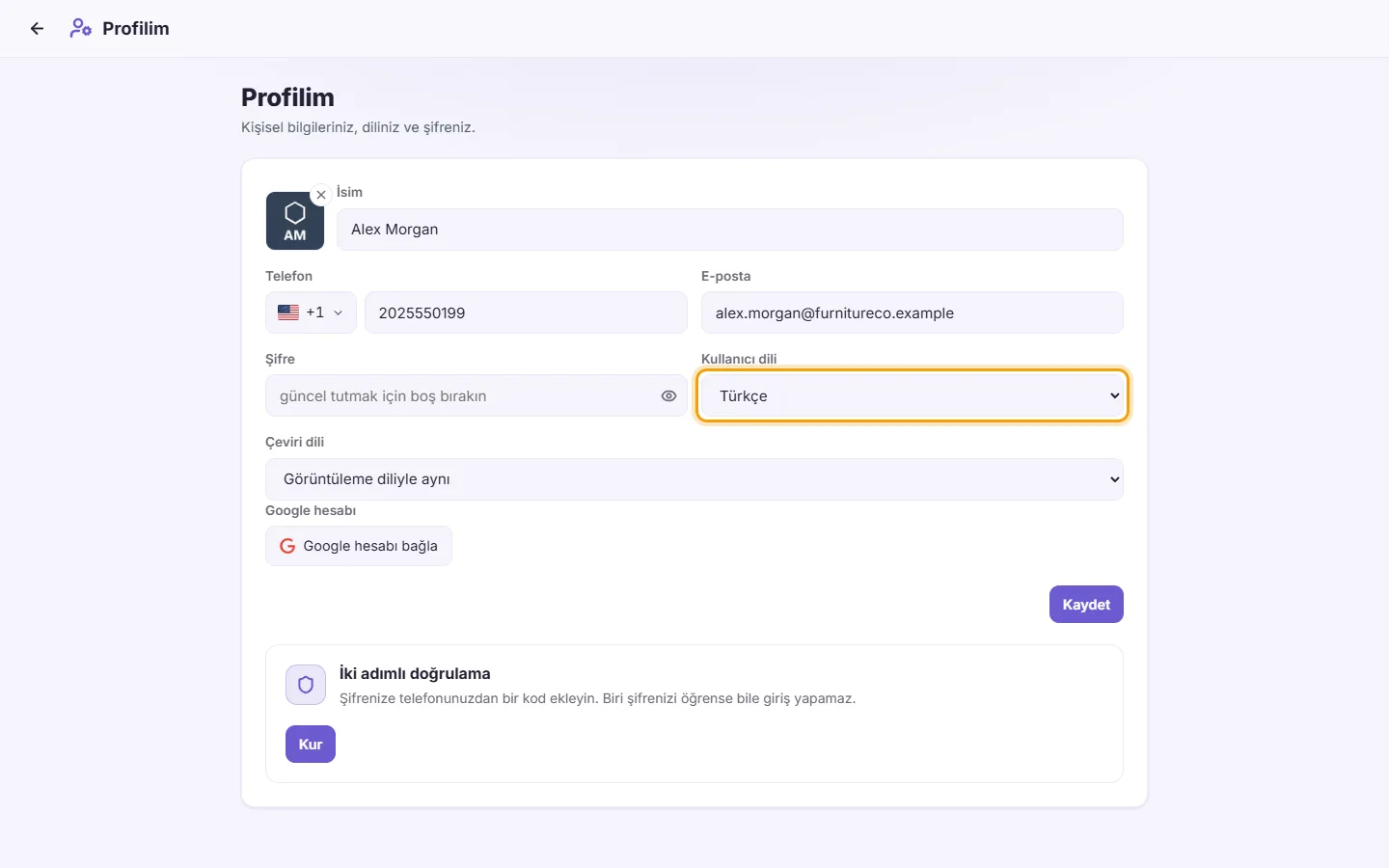Click the Telefon label
The image size is (1389, 868).
(x=289, y=276)
